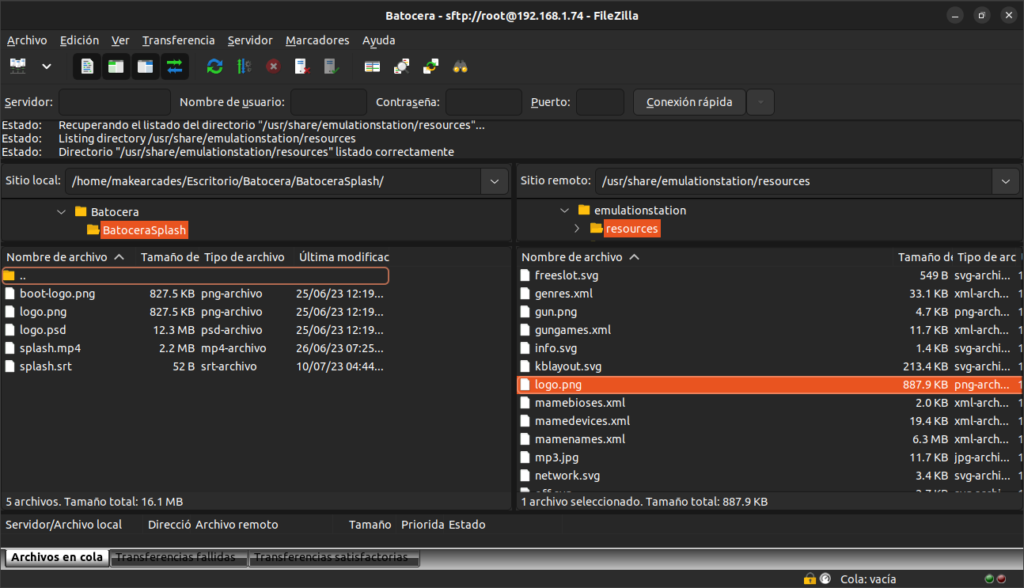The image size is (1024, 588).
Task: Search for files with the binoculars icon
Action: pos(460,66)
